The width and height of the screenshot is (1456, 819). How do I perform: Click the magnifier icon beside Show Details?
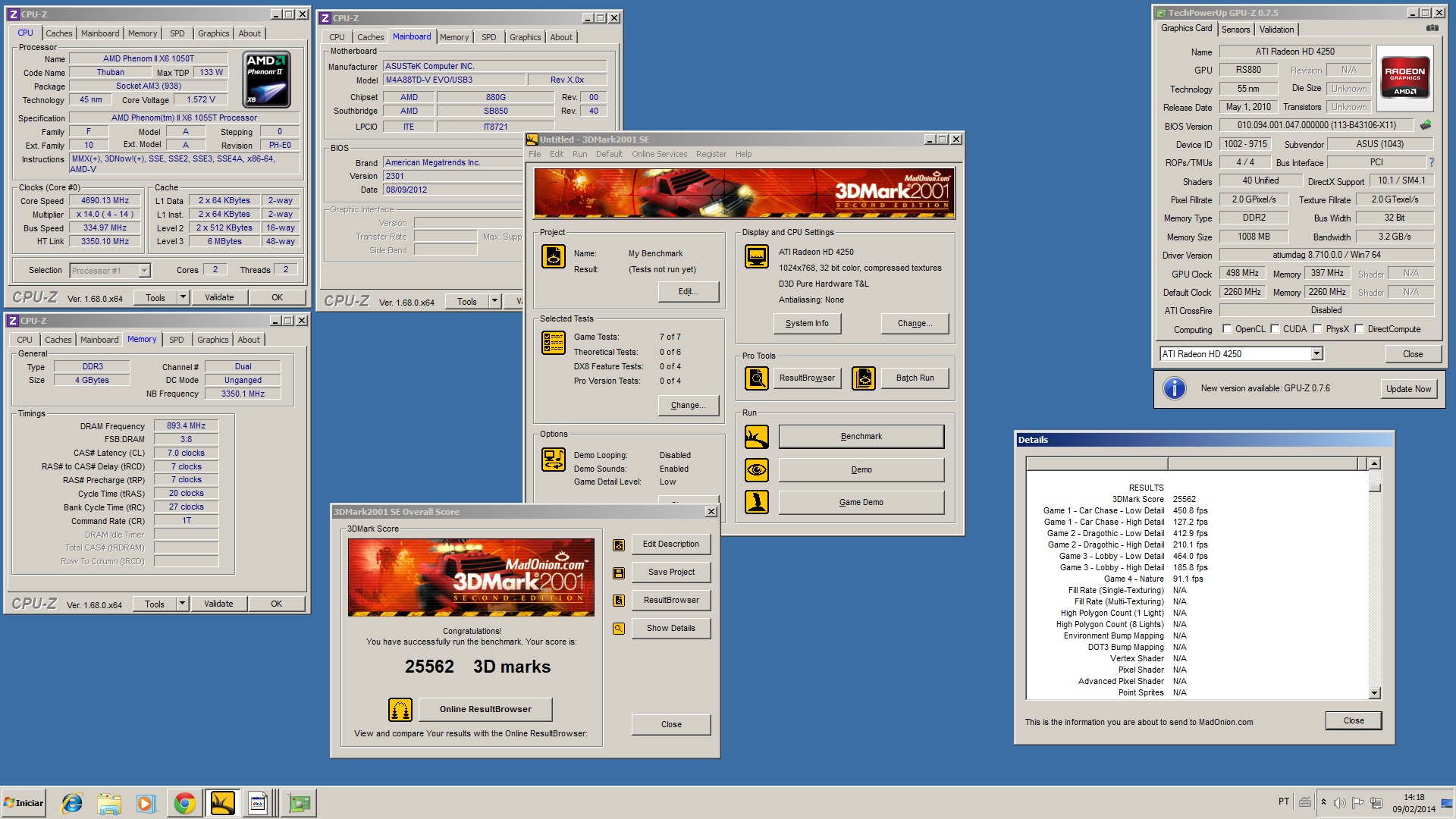point(619,629)
